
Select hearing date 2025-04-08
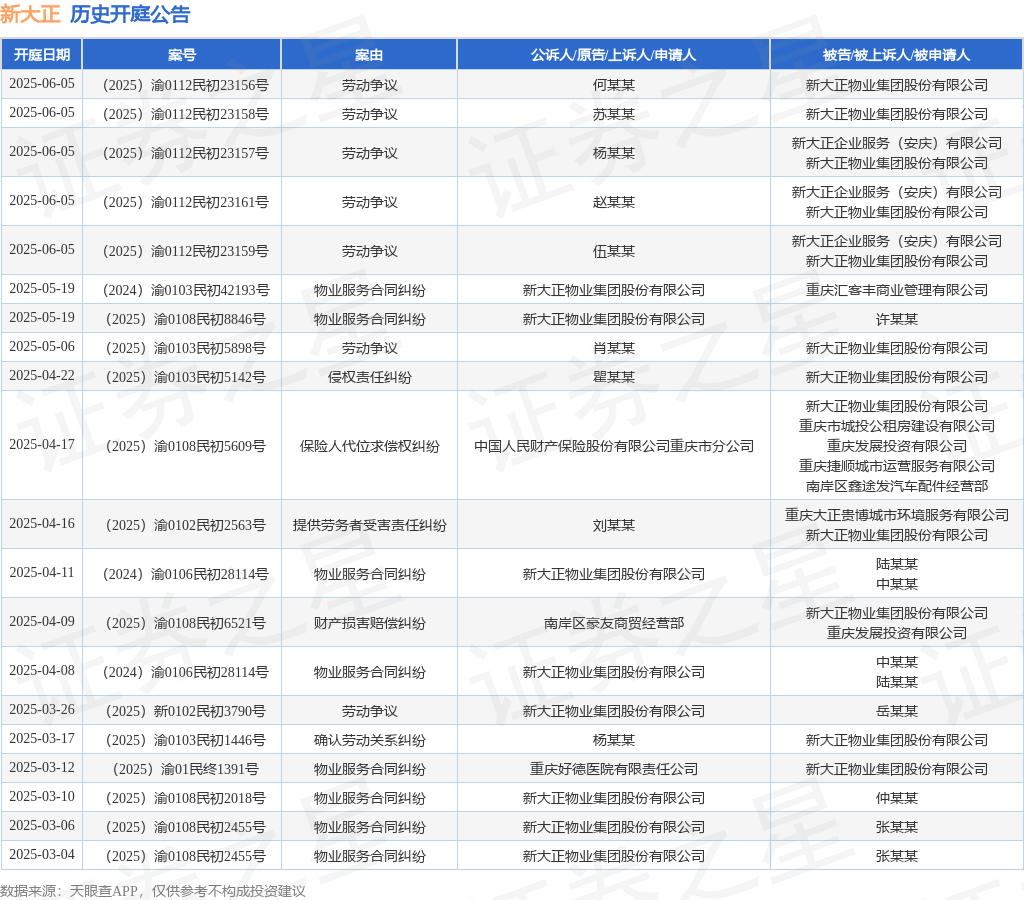click(x=42, y=670)
